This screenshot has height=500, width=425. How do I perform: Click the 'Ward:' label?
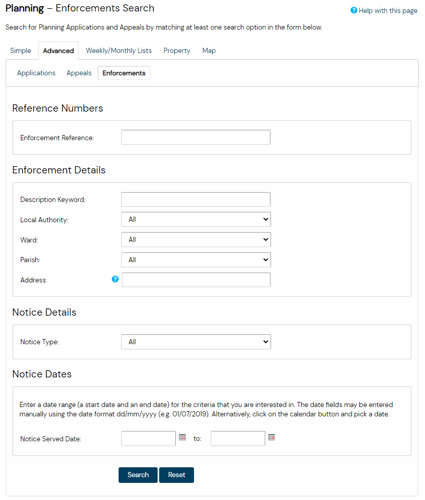pos(29,240)
